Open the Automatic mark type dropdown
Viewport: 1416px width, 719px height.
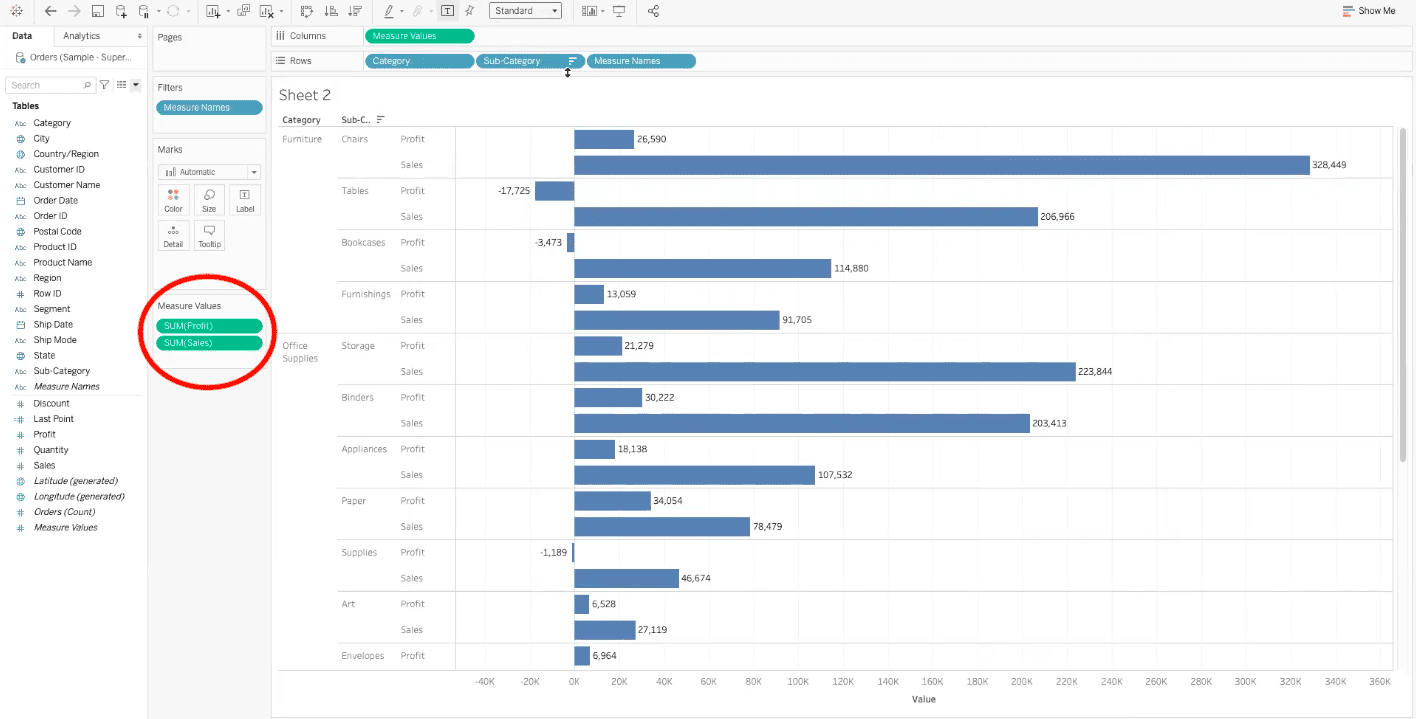point(253,171)
